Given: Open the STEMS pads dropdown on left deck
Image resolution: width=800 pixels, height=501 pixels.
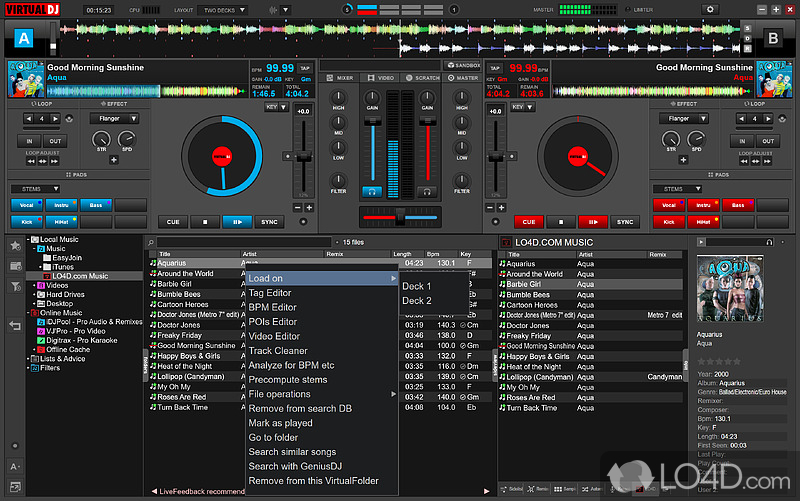Looking at the screenshot, I should [x=35, y=188].
